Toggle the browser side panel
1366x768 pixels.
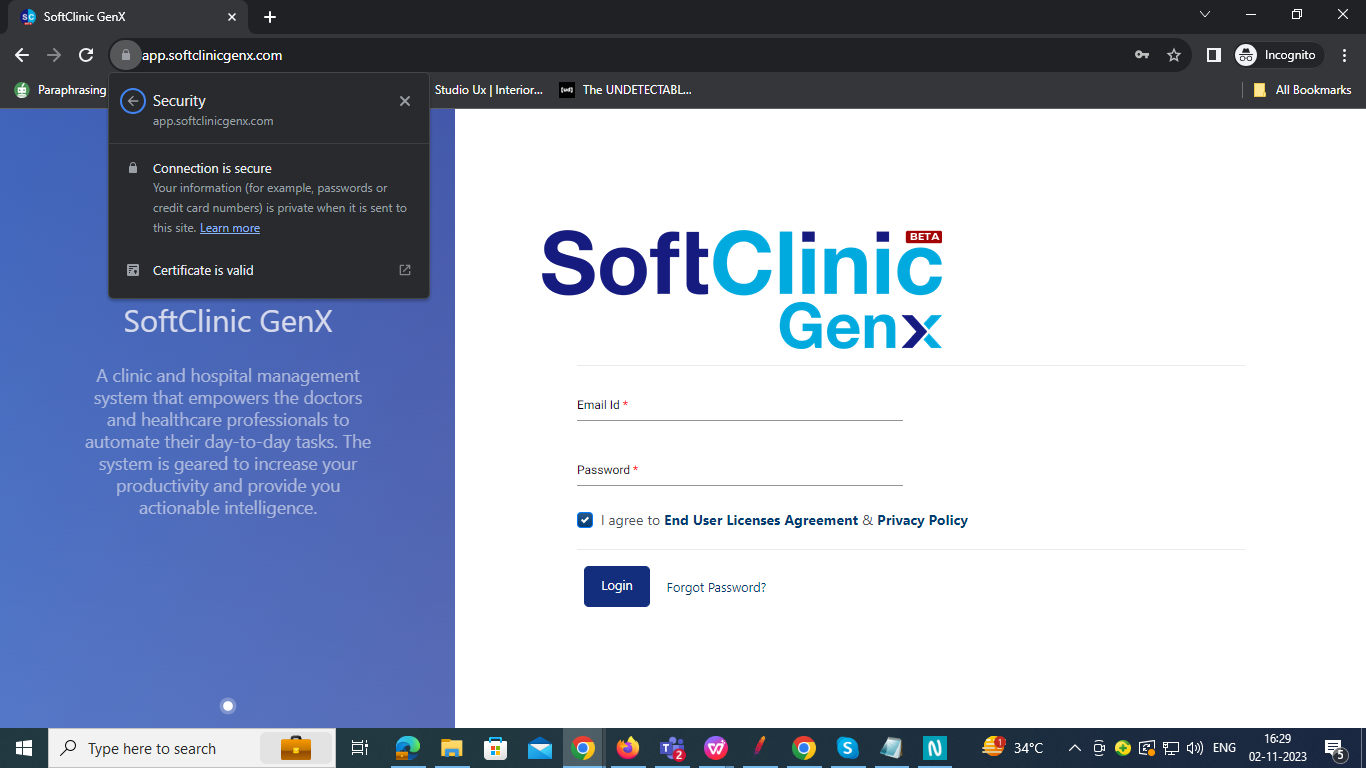coord(1213,55)
